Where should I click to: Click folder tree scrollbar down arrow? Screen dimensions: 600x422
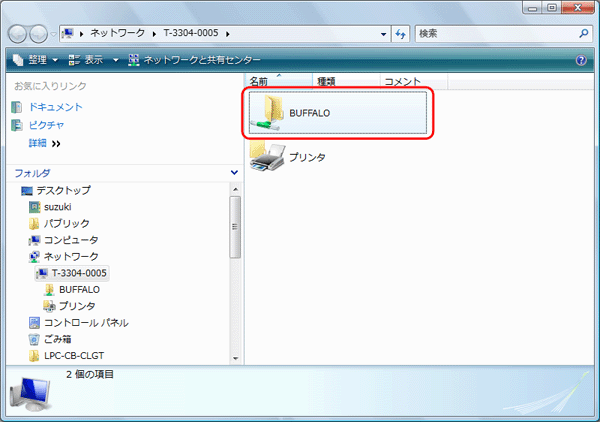[x=235, y=358]
